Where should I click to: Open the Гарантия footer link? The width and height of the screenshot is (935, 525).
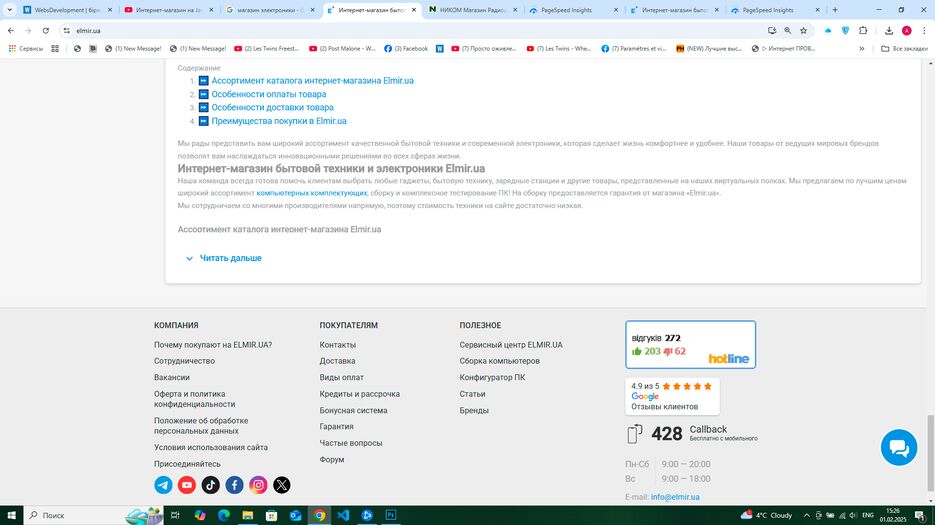pos(336,427)
